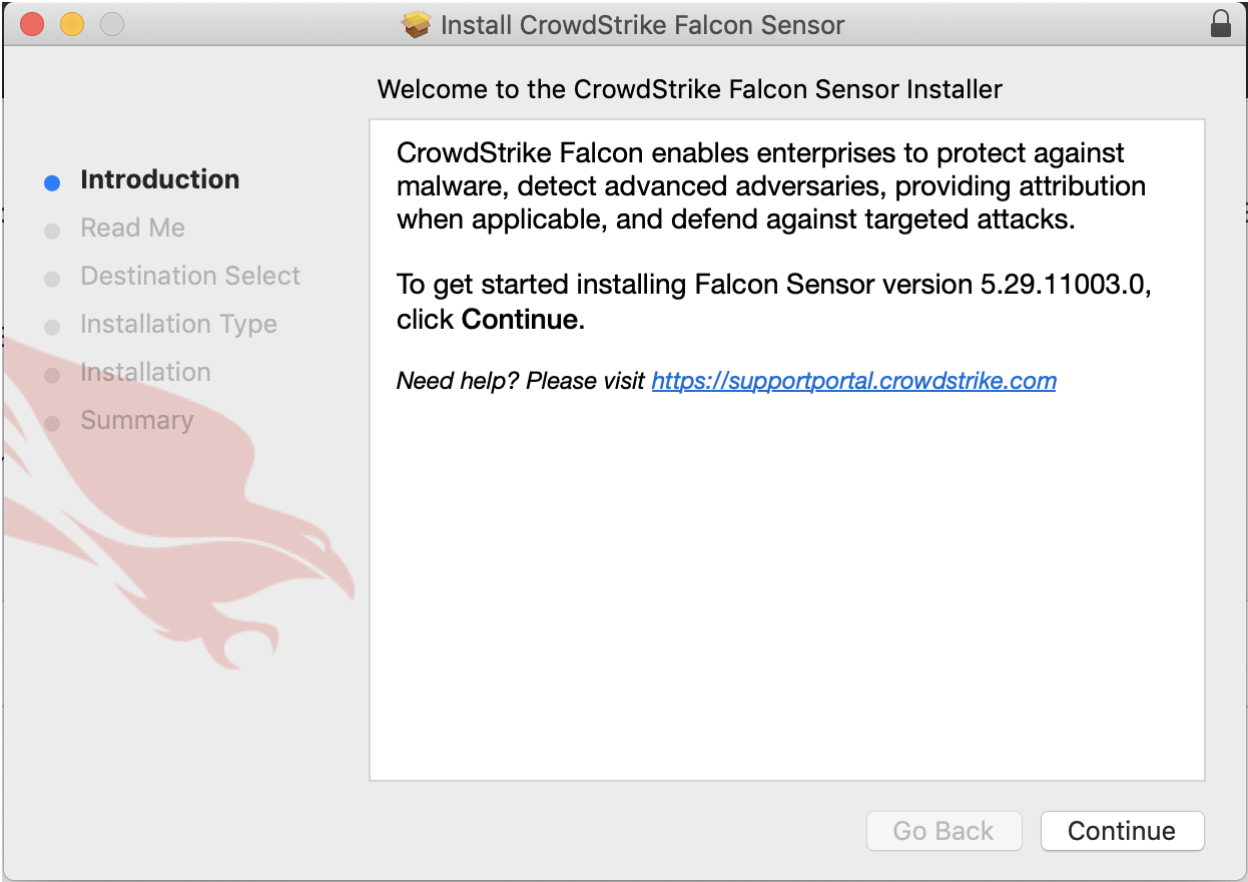This screenshot has height=882, width=1248.
Task: Click the Welcome heading above content pane
Action: (689, 90)
